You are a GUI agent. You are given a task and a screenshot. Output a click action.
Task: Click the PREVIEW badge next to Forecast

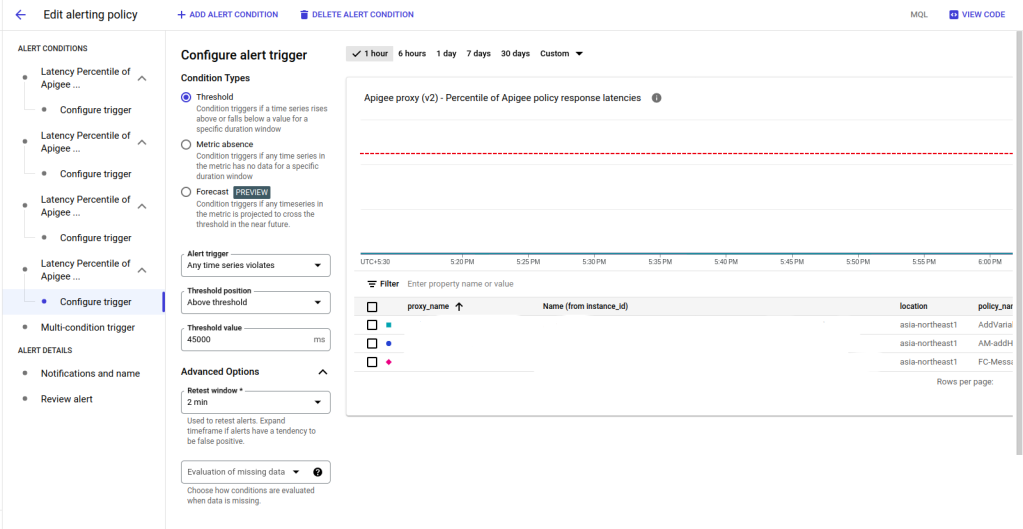click(251, 192)
